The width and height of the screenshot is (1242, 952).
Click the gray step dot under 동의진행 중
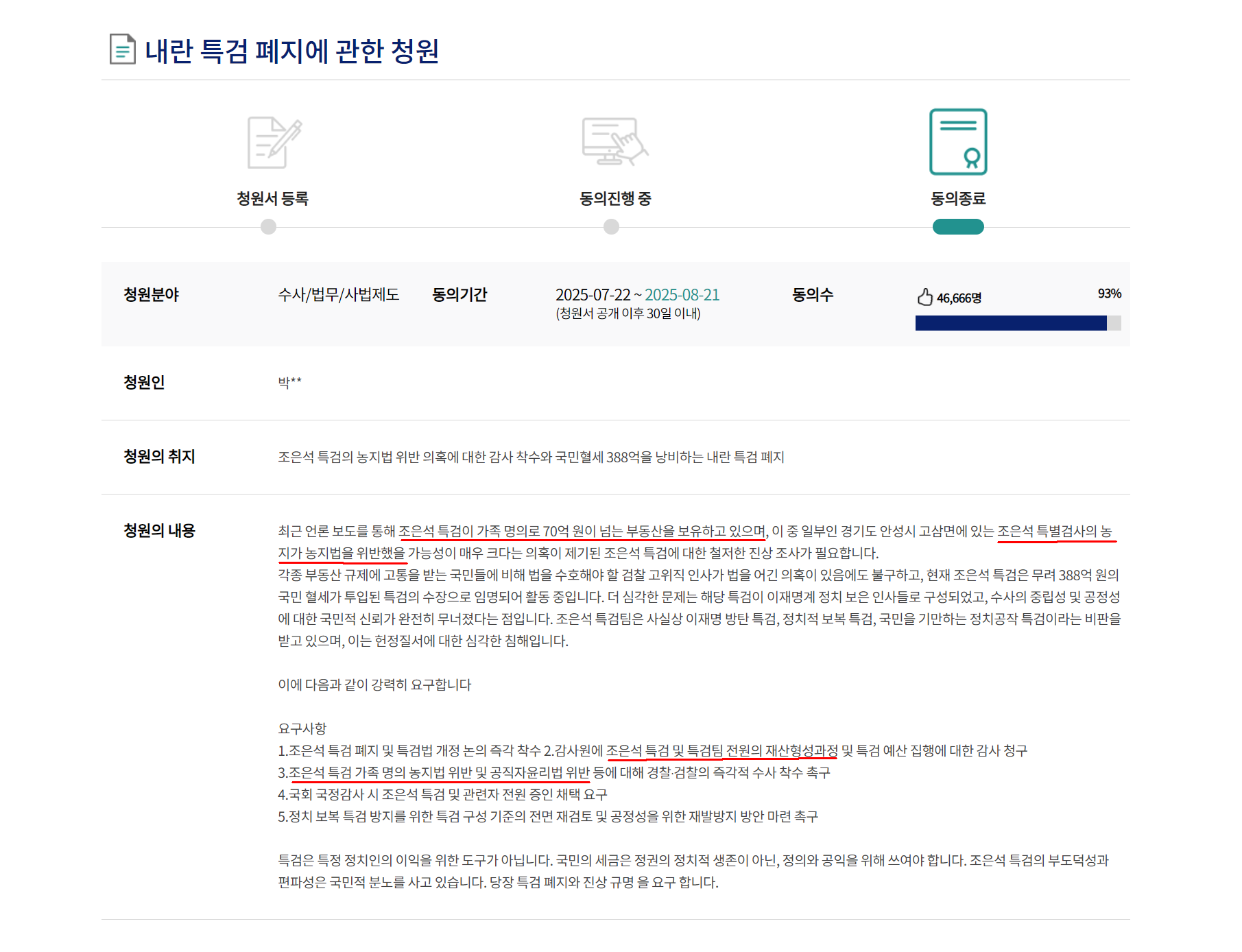pos(610,227)
